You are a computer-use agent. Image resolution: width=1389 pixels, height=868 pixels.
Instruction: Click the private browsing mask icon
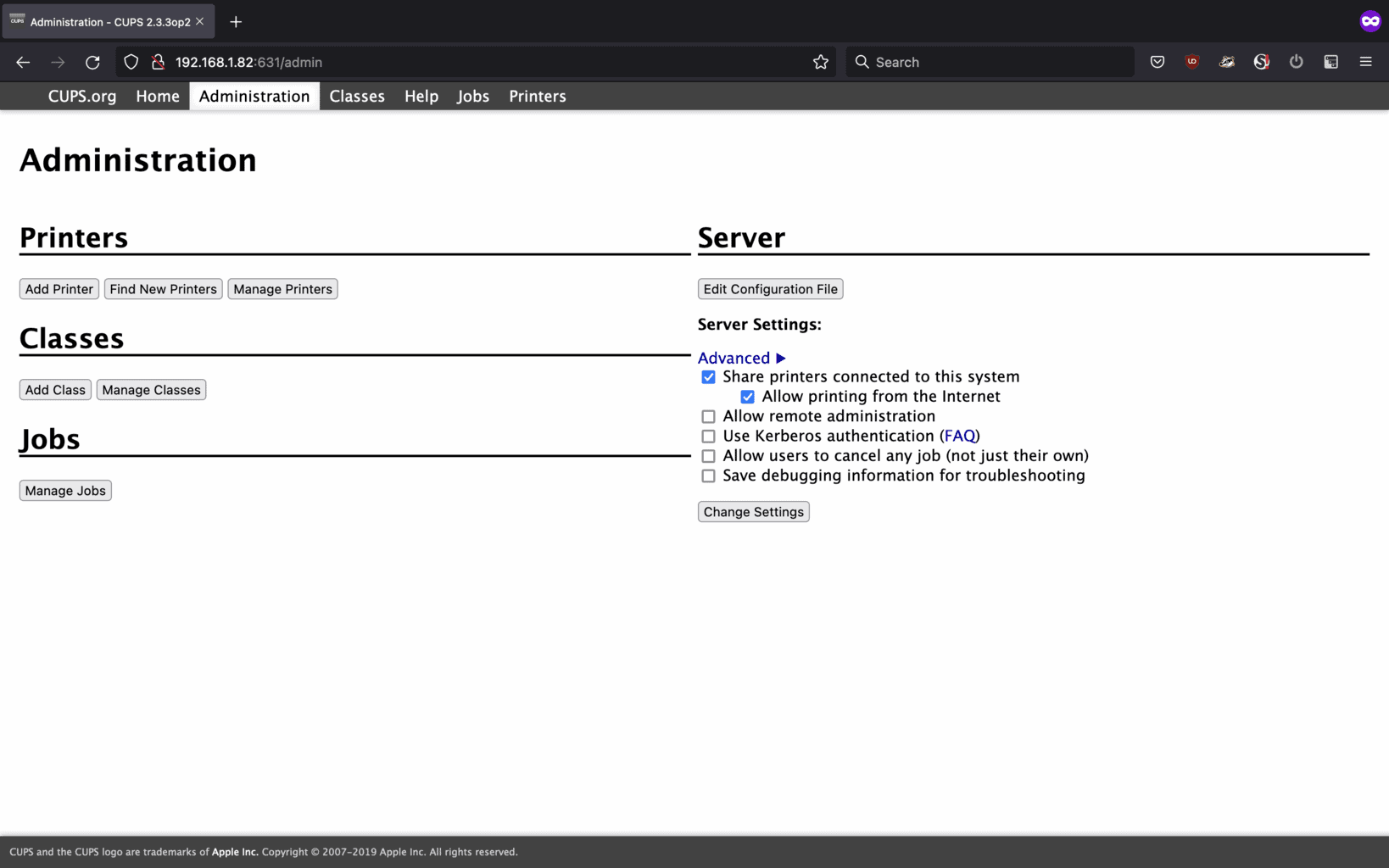click(x=1370, y=21)
